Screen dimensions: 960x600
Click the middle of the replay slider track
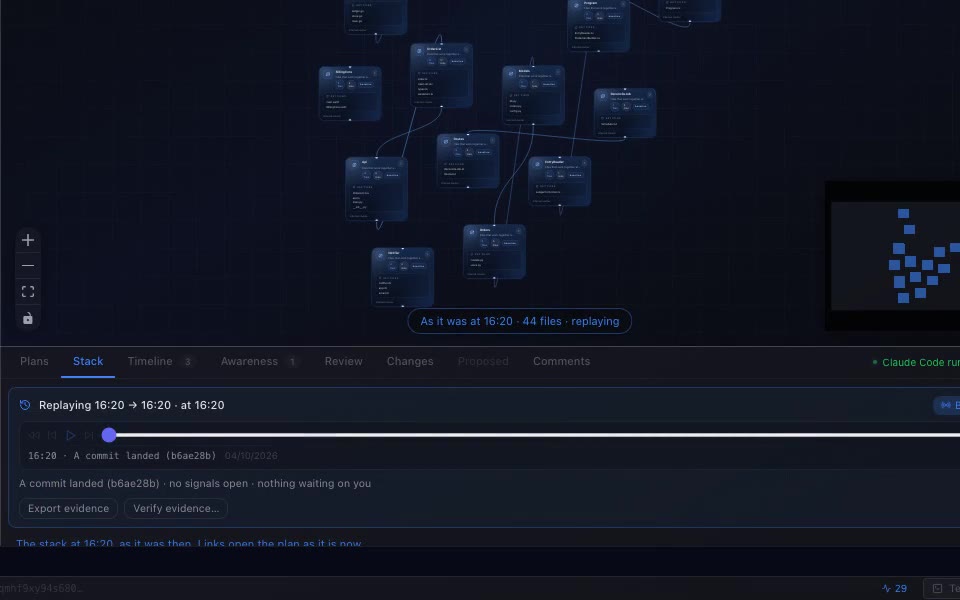(x=534, y=435)
